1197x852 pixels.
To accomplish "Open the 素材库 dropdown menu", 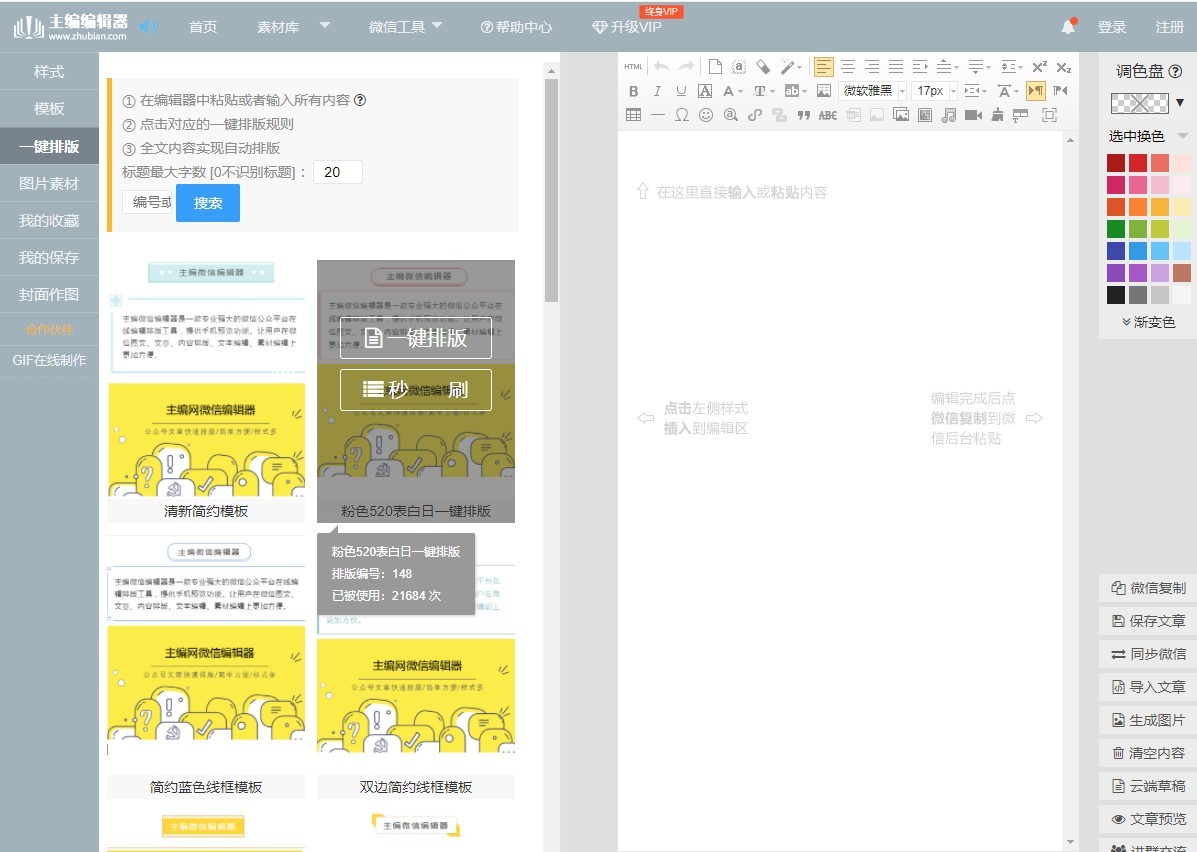I will tap(278, 28).
